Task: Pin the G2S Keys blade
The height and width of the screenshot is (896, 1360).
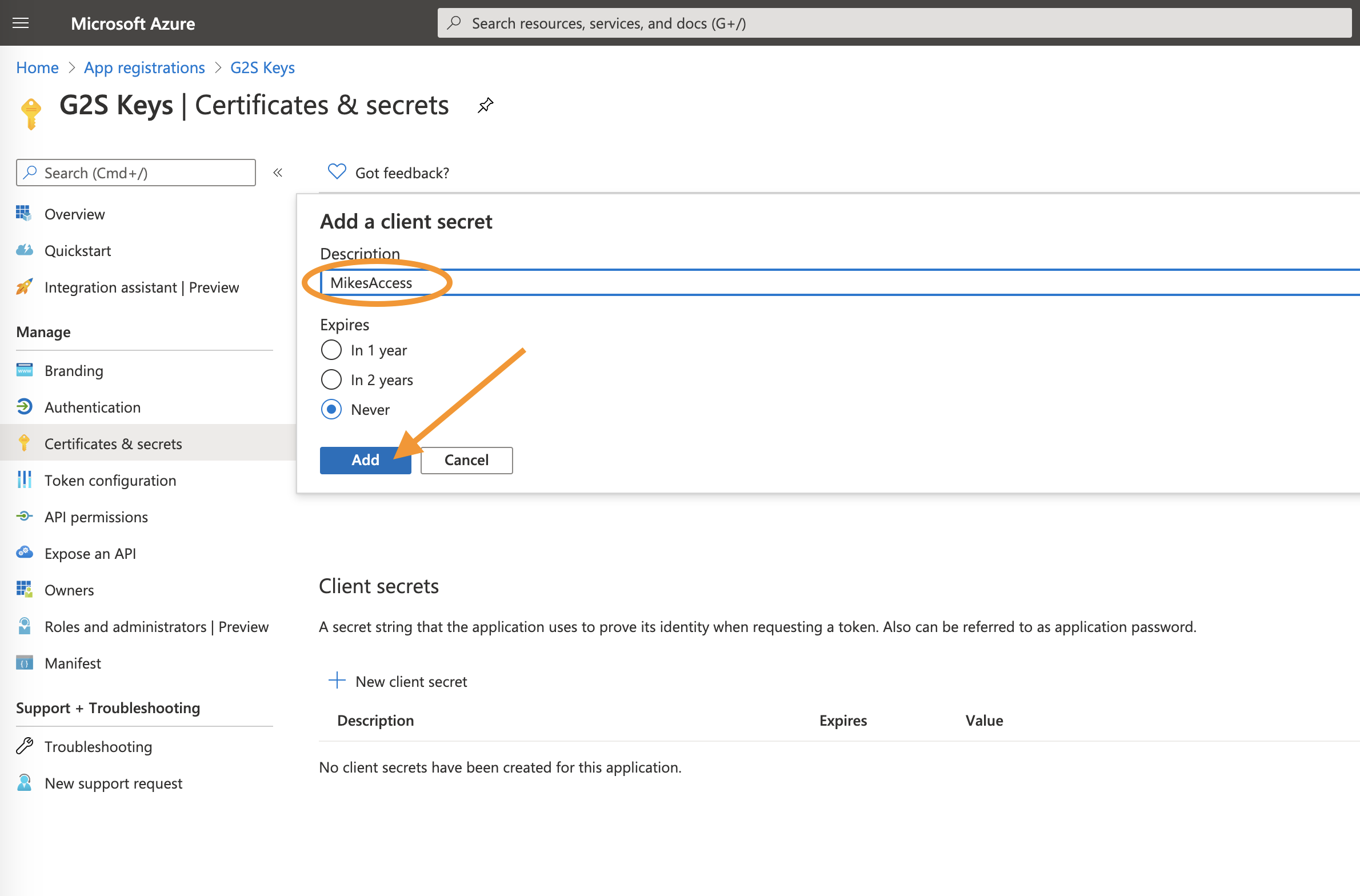Action: coord(485,105)
